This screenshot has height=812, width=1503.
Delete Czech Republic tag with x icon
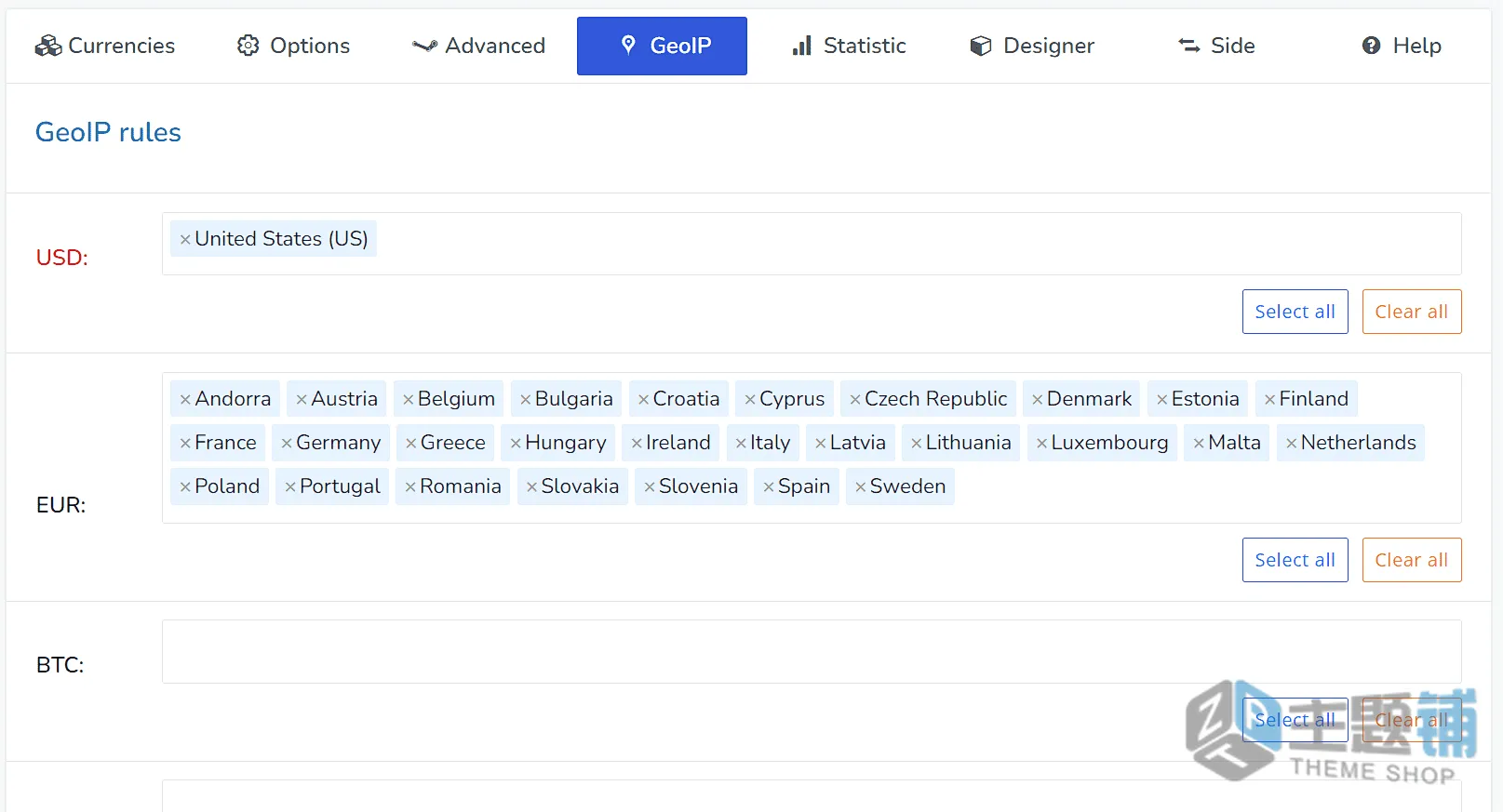pyautogui.click(x=855, y=400)
